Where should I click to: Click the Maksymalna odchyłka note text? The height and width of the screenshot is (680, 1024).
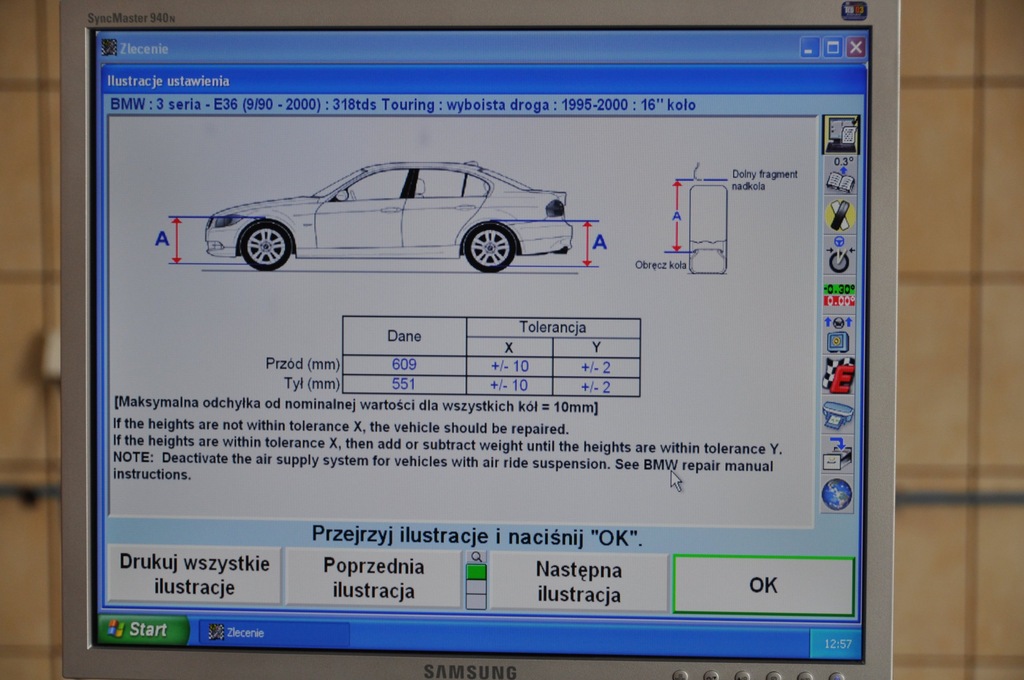click(356, 405)
